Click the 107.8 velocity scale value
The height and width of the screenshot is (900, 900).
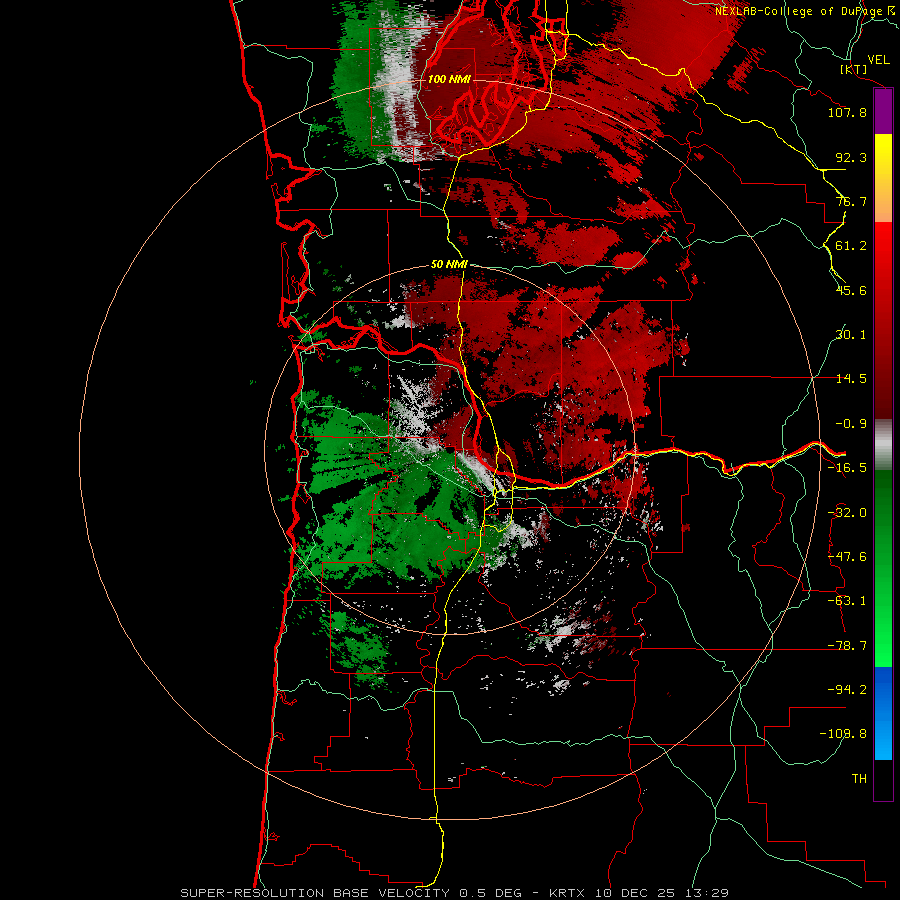847,112
